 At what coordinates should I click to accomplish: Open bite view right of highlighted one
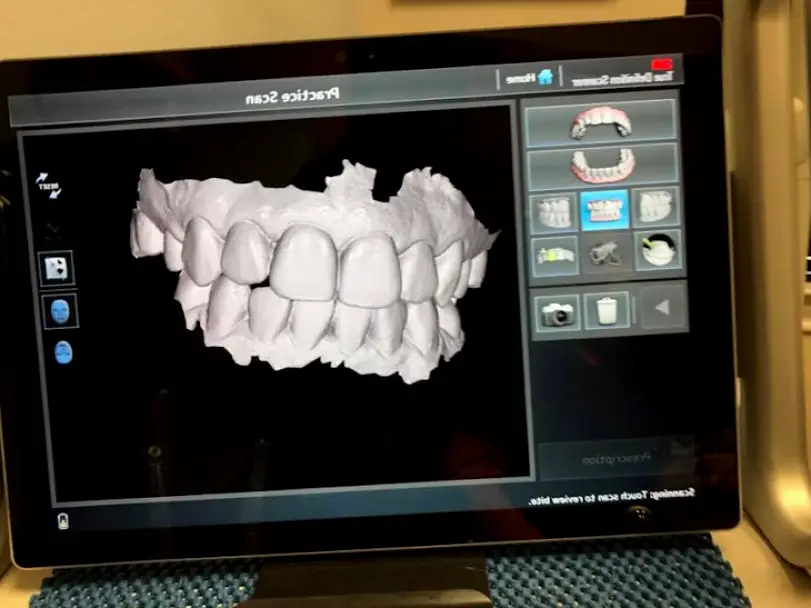click(x=656, y=207)
